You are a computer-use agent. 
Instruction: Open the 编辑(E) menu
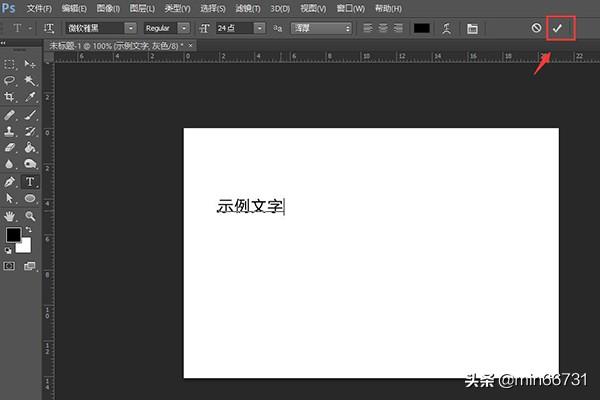(74, 8)
